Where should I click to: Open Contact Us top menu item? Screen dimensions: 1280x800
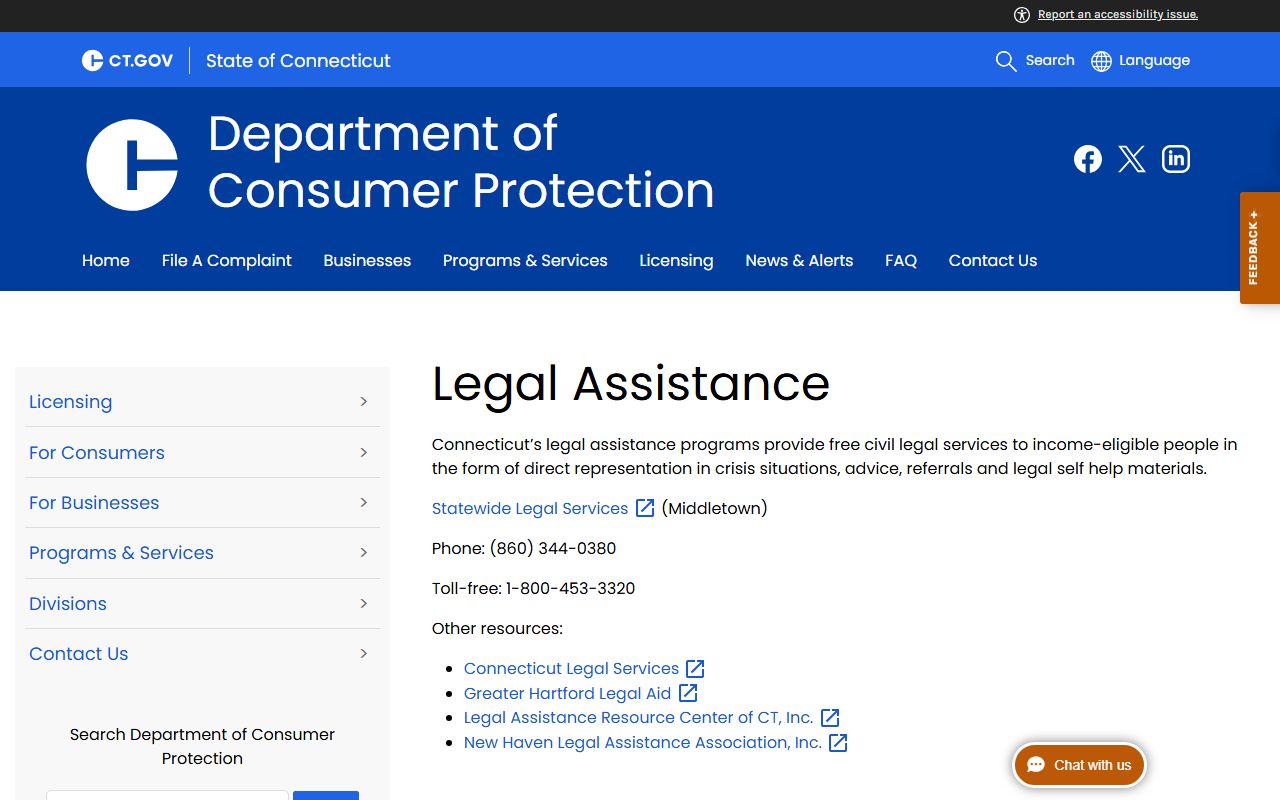[x=993, y=260]
